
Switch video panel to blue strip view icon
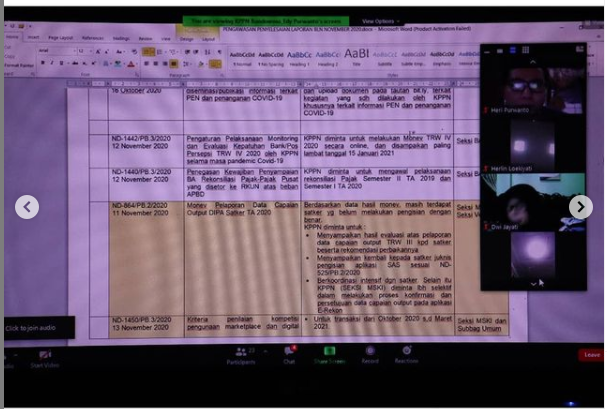tap(513, 50)
